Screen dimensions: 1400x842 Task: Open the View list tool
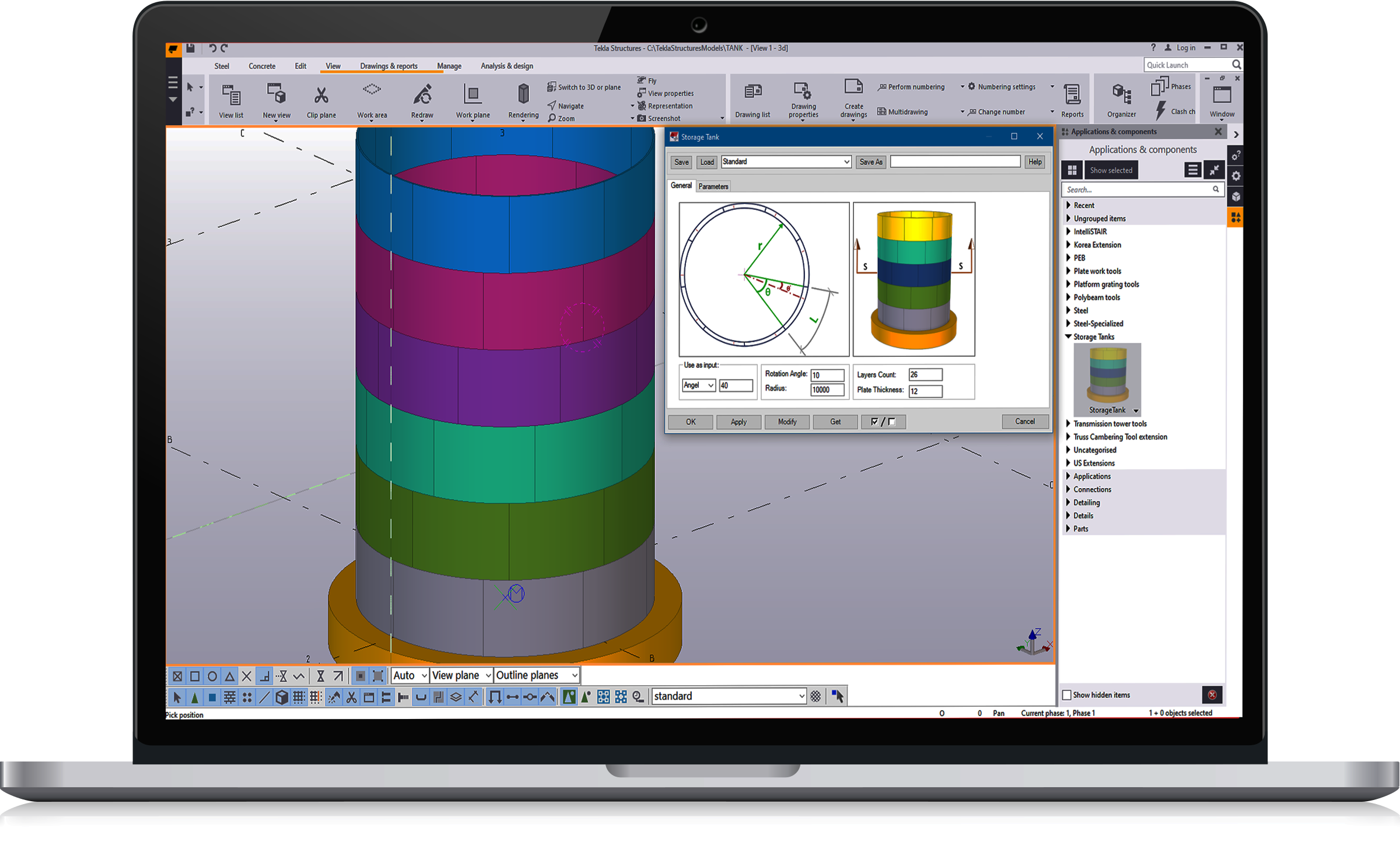click(231, 100)
